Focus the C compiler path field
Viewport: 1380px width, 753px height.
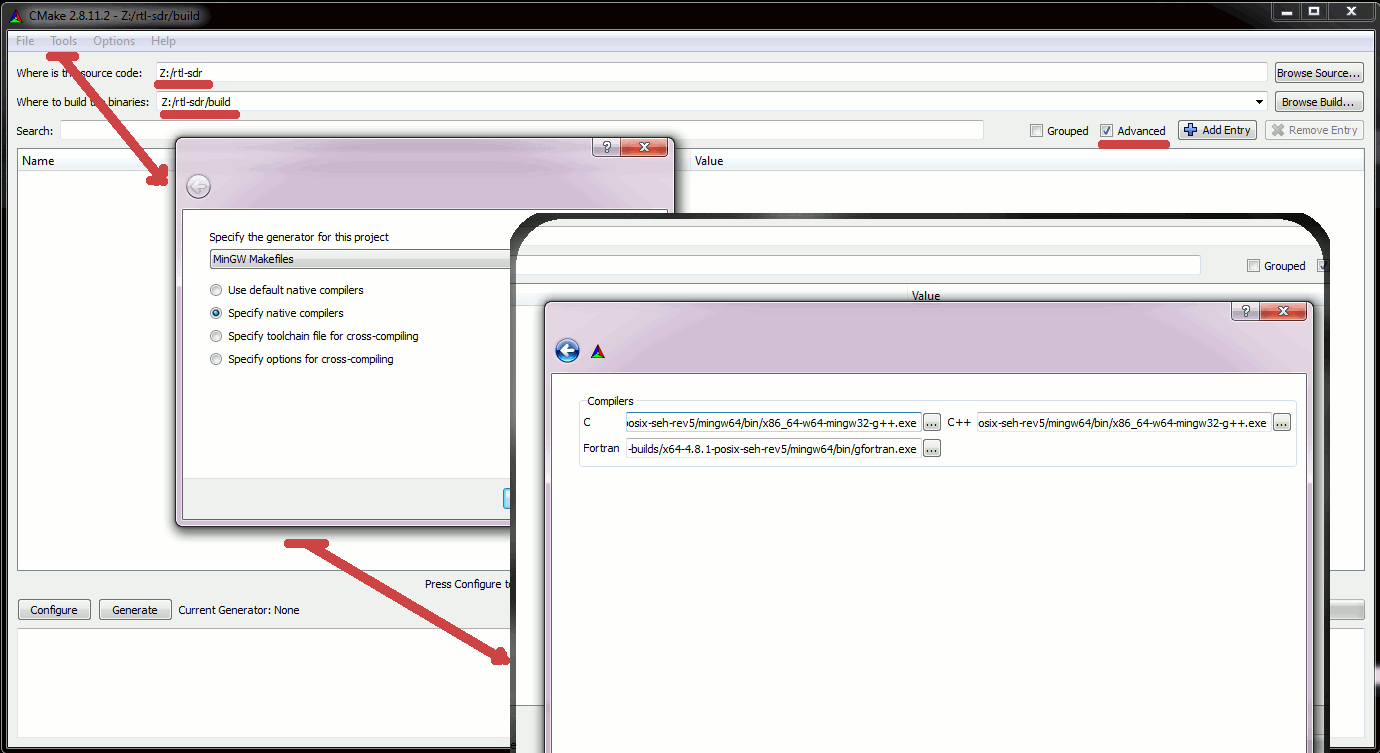pos(773,423)
